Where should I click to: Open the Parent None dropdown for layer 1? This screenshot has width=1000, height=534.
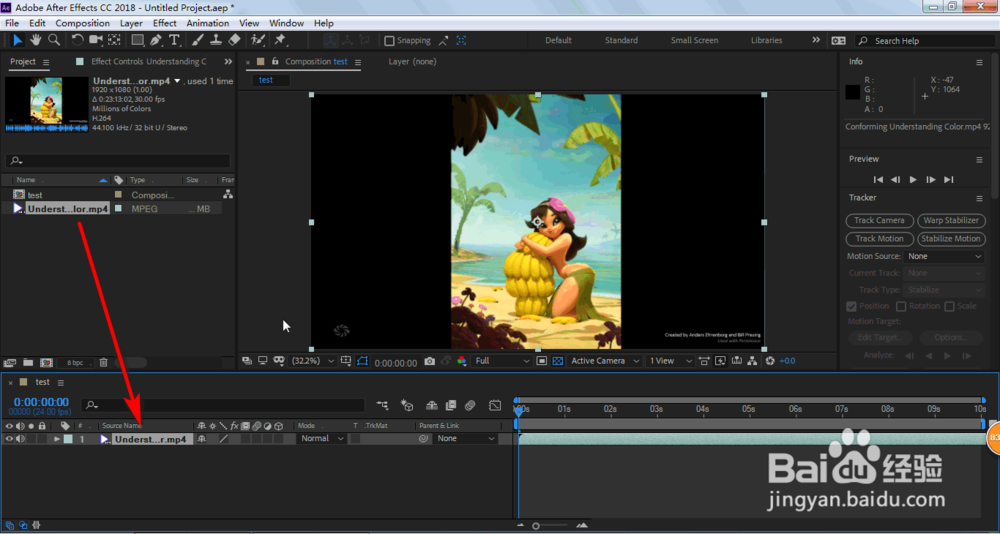(466, 439)
